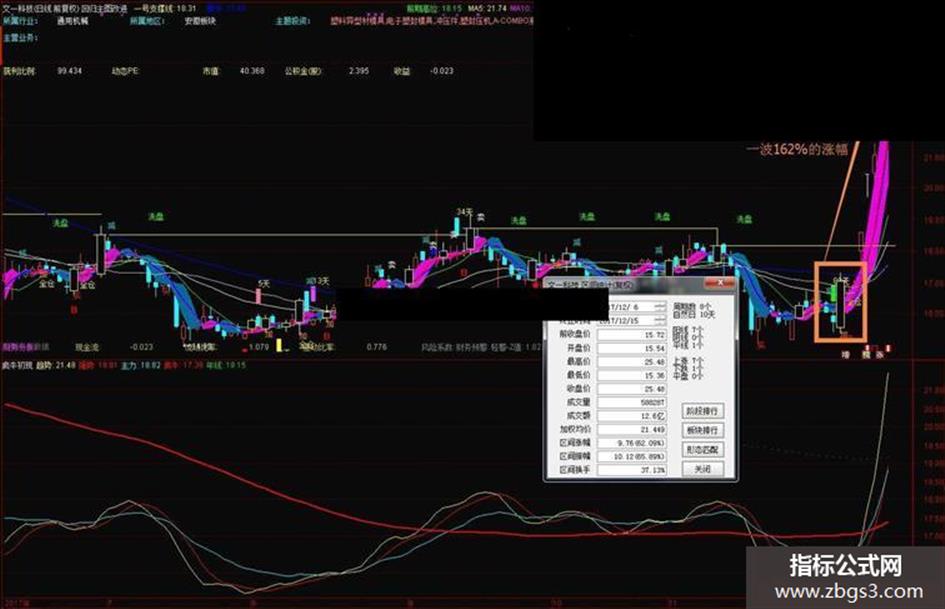The height and width of the screenshot is (609, 945).
Task: Click the 所属地区 label at the top
Action: coord(147,21)
